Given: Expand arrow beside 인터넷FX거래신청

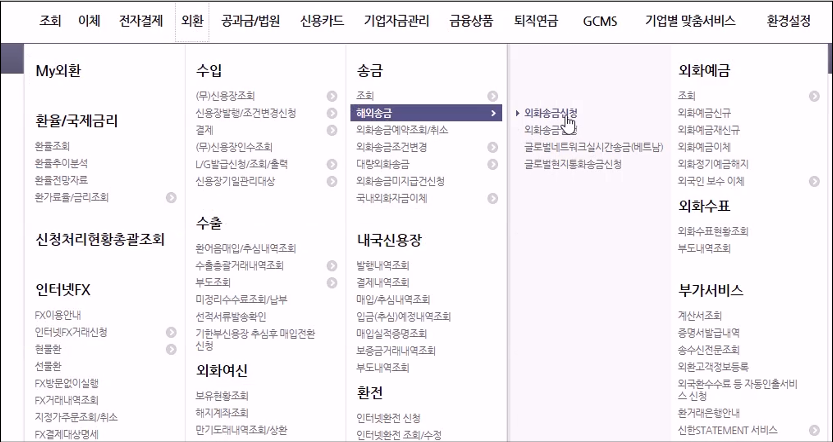Looking at the screenshot, I should [171, 332].
